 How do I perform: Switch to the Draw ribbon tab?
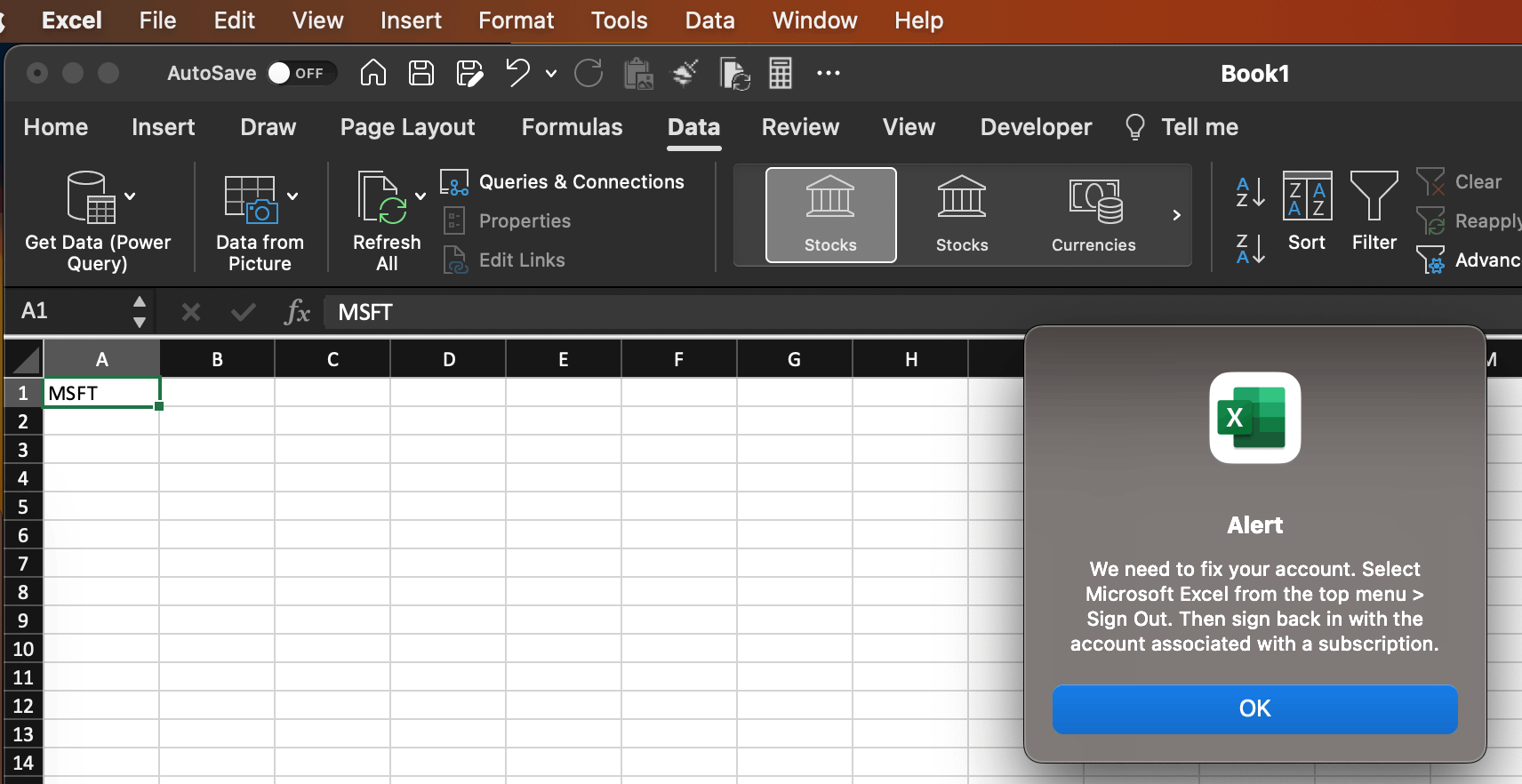click(268, 127)
